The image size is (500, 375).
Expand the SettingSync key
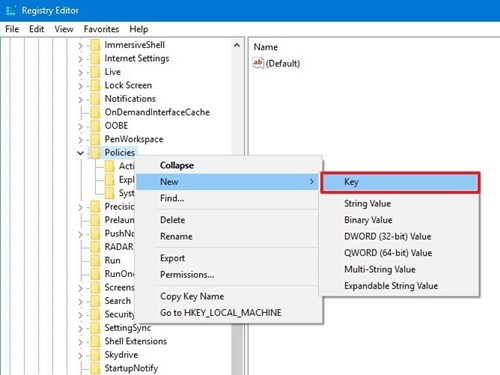(x=80, y=328)
